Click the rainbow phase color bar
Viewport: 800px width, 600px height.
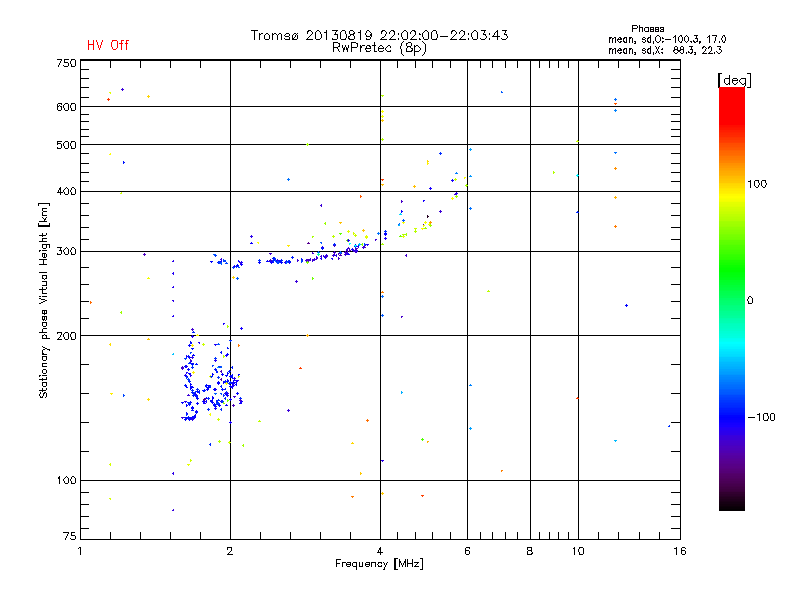pos(732,299)
